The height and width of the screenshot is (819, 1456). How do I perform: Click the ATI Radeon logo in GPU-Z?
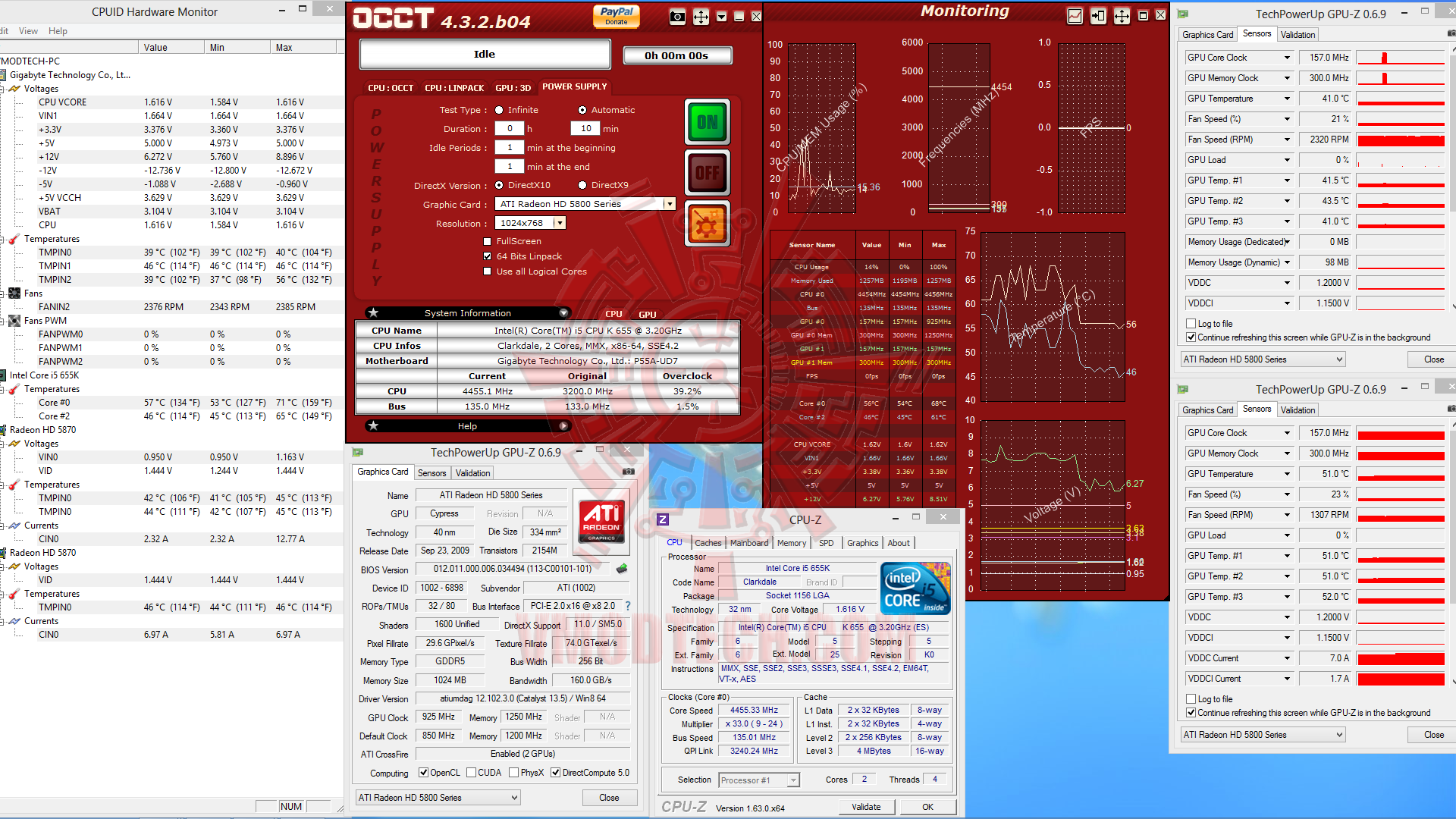(601, 522)
